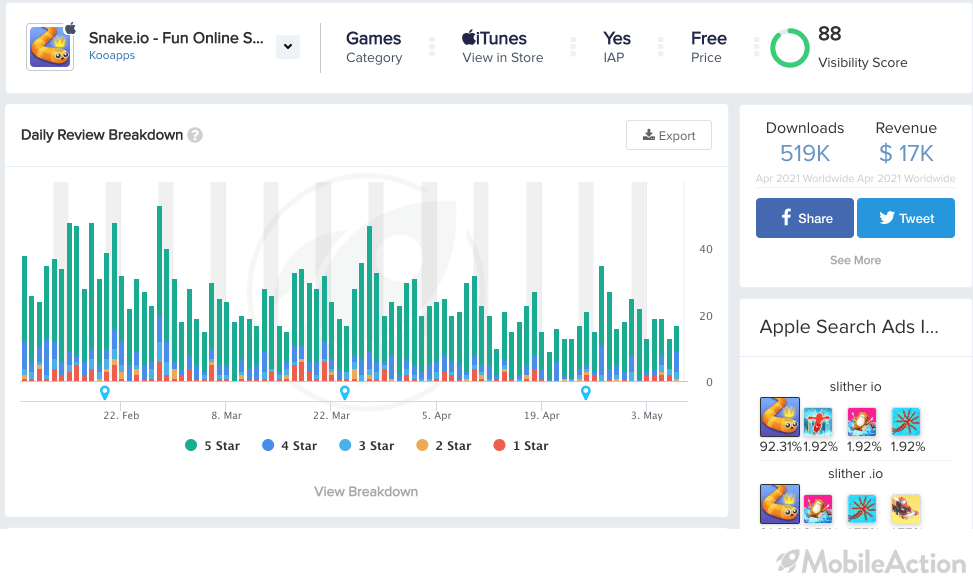This screenshot has width=973, height=577.
Task: Tweet this app's stats
Action: [x=906, y=218]
